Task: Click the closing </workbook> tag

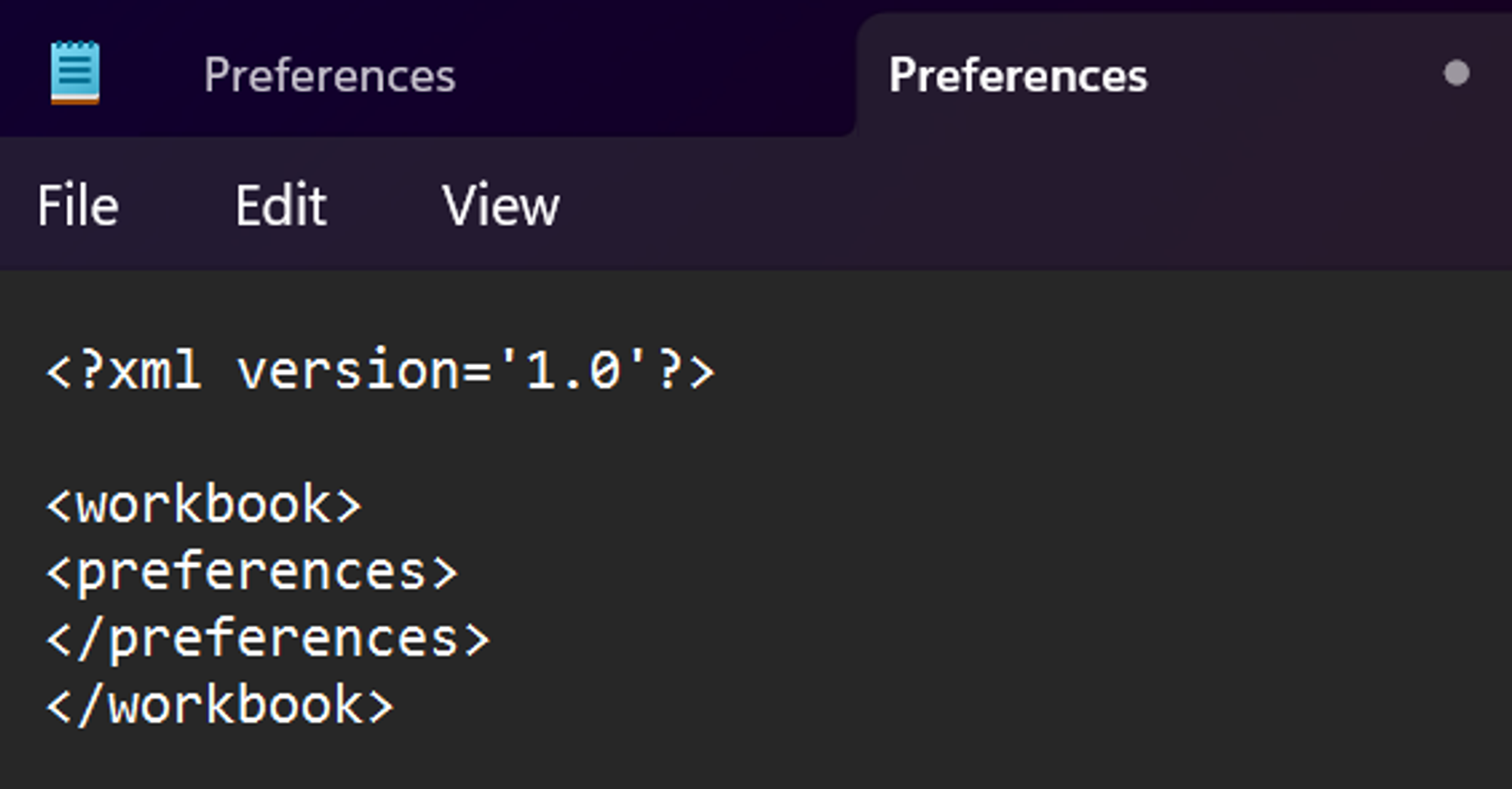Action: click(220, 706)
